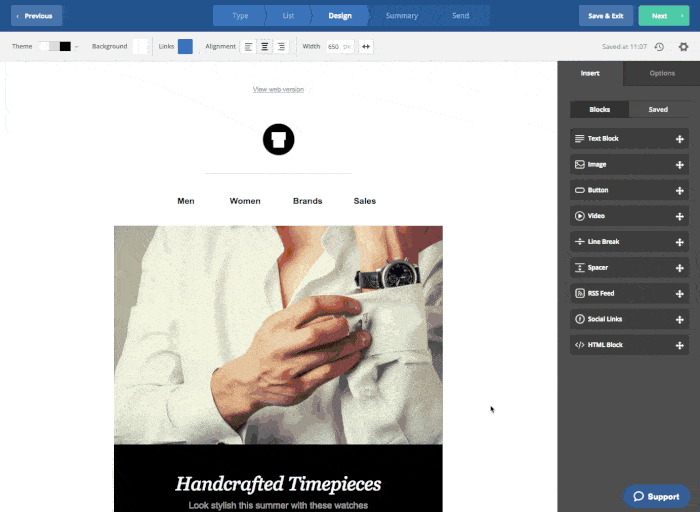
Task: Choose the black Theme color swatch
Action: pyautogui.click(x=65, y=46)
